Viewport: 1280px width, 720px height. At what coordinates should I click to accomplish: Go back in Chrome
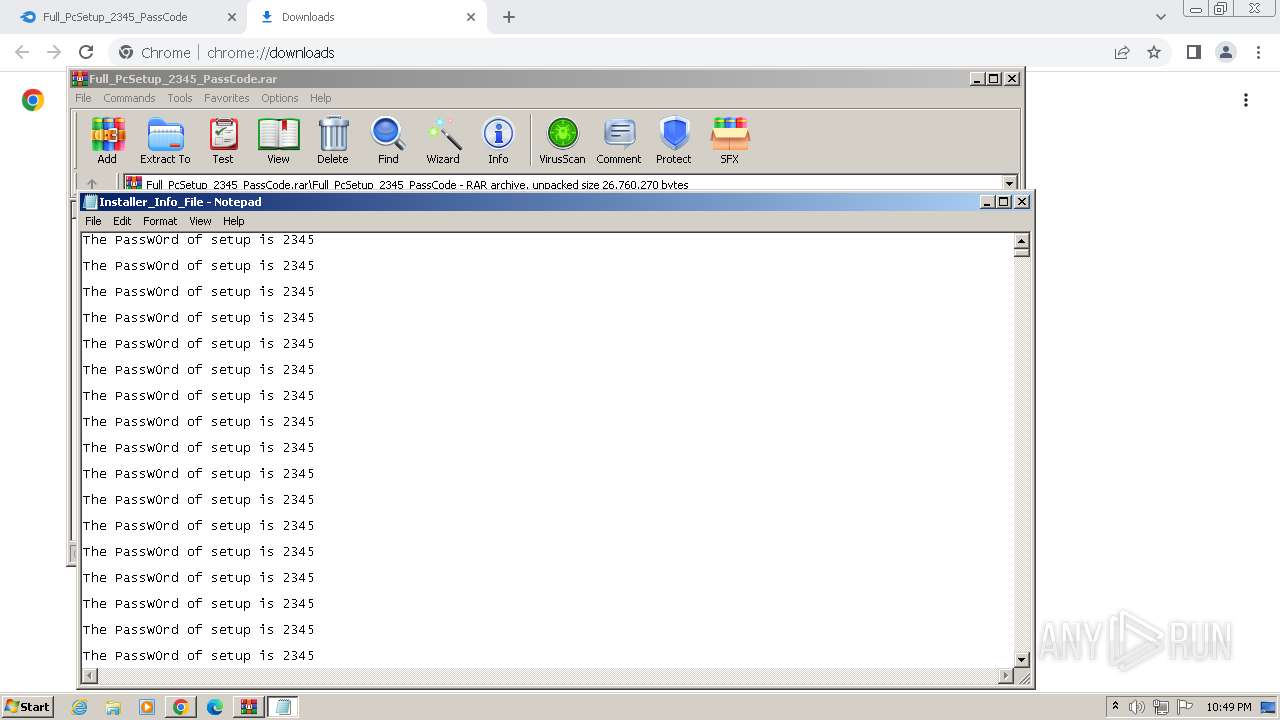[22, 52]
